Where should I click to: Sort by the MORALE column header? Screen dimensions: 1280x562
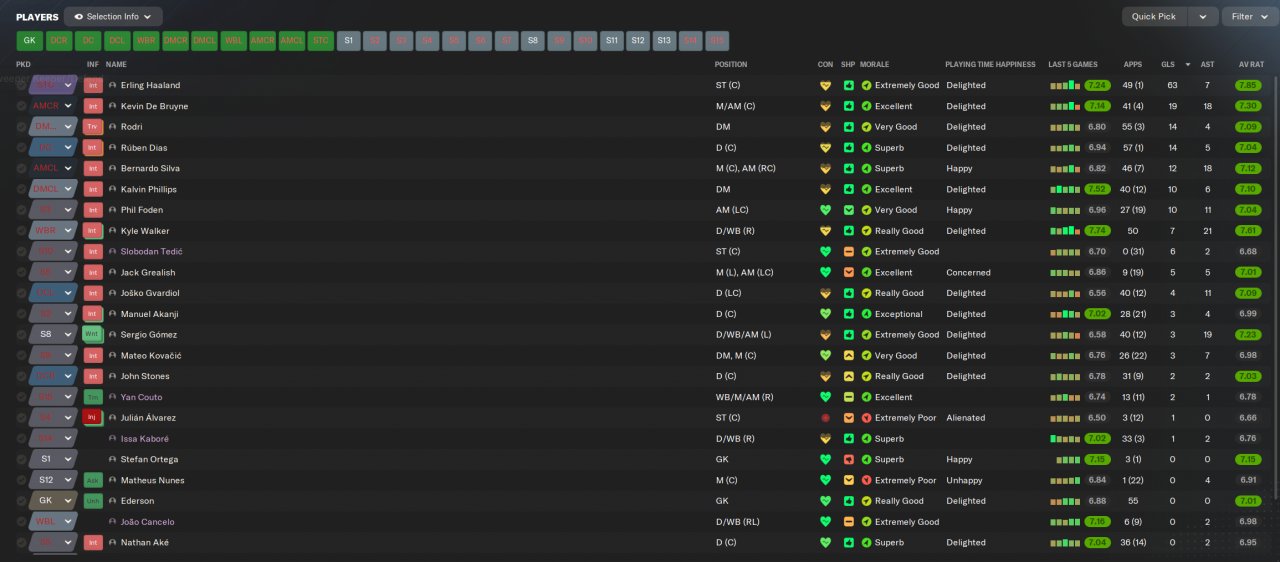(x=874, y=64)
